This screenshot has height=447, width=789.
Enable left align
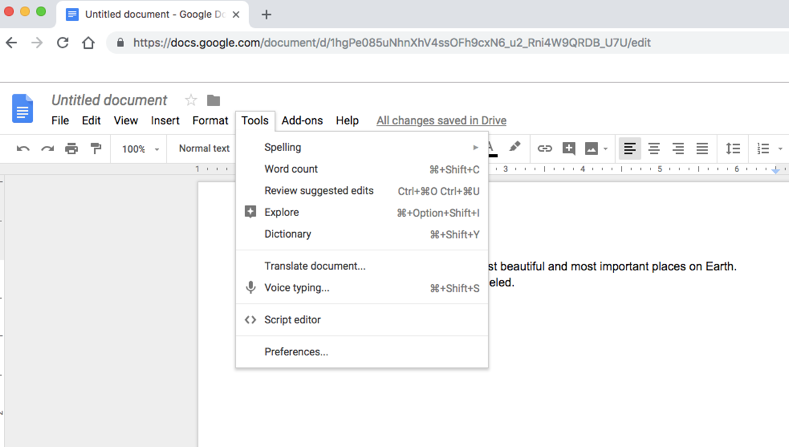pos(629,148)
